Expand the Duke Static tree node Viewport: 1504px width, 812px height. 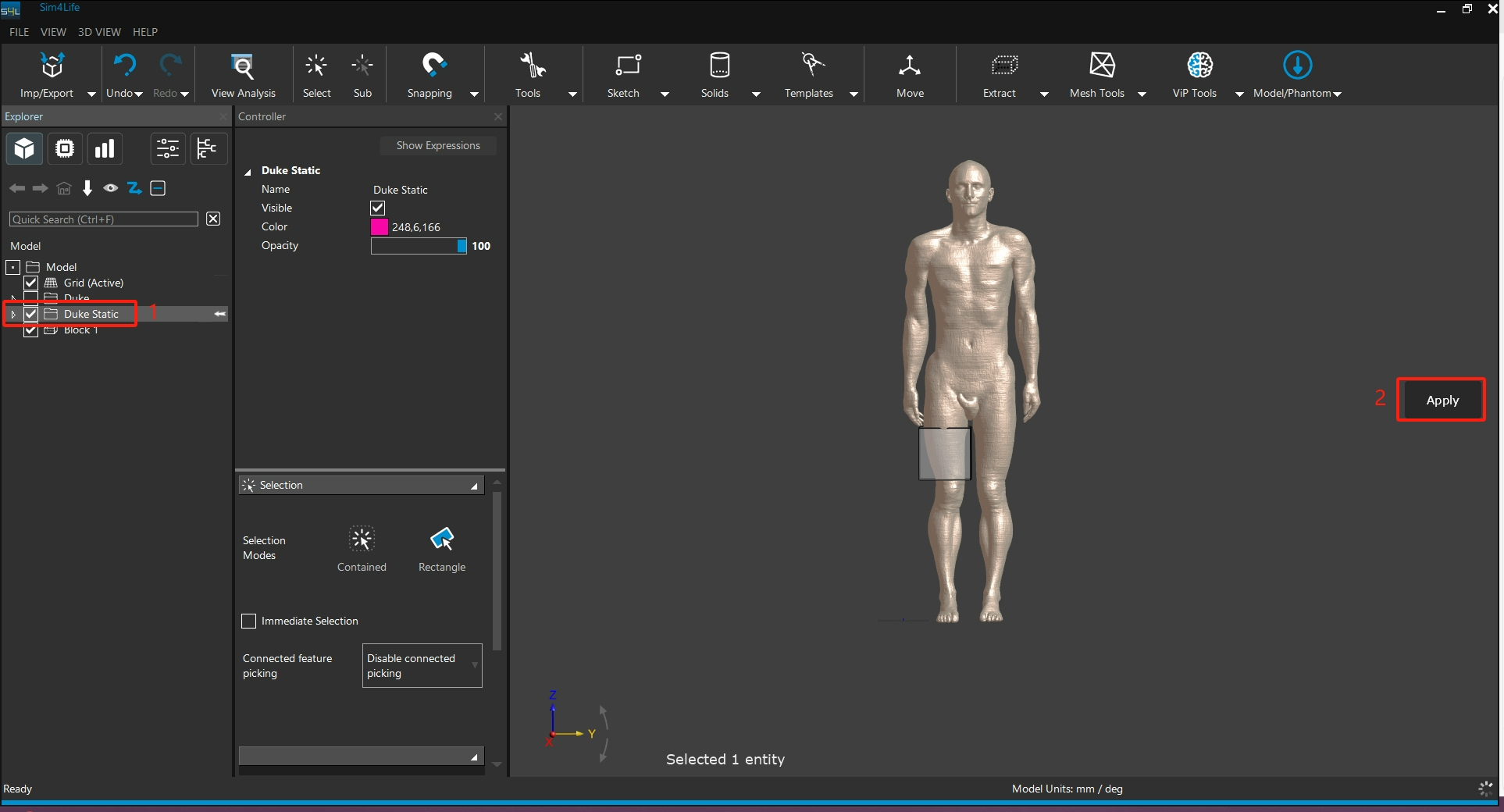point(13,314)
